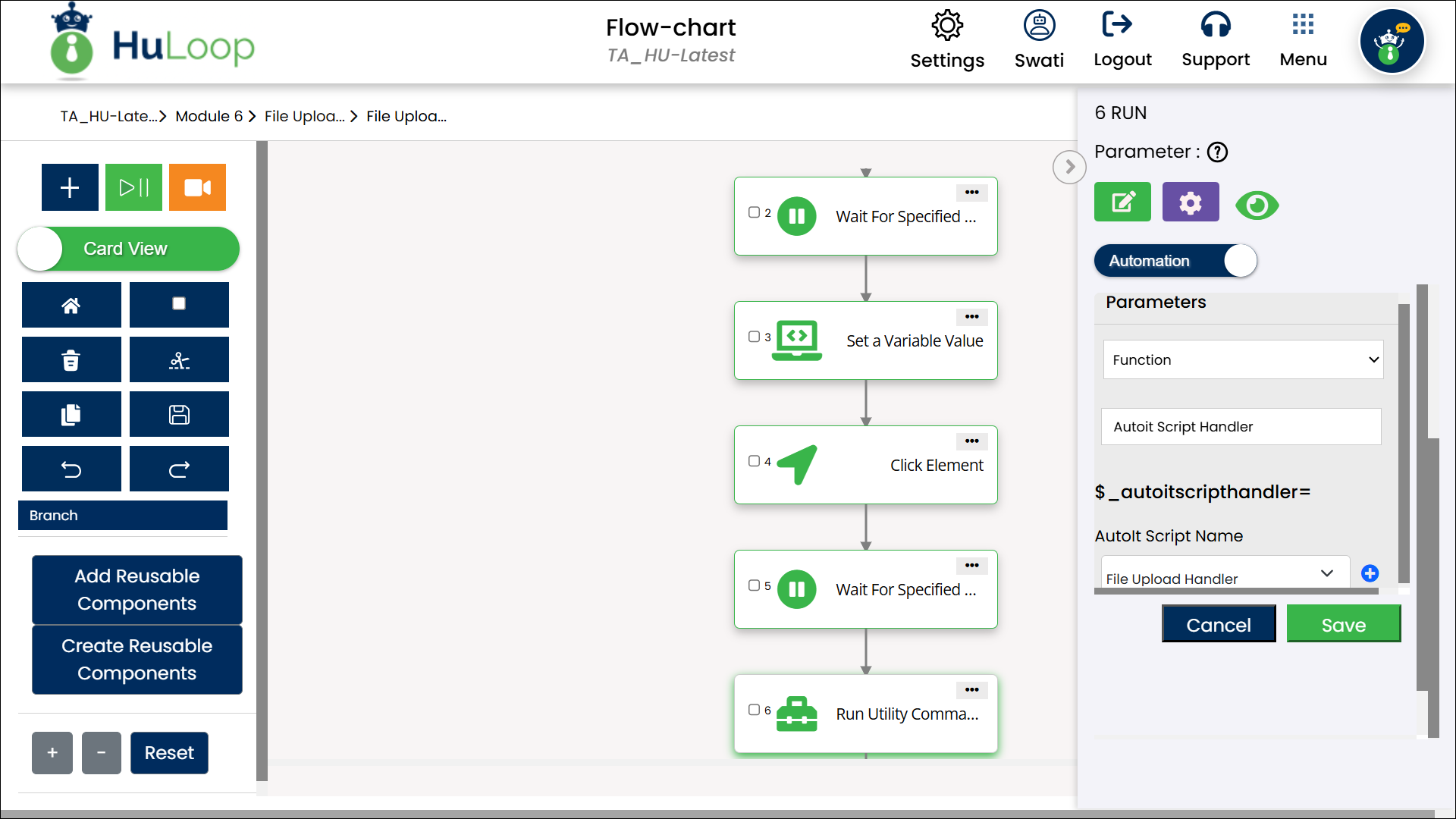The height and width of the screenshot is (819, 1456).
Task: Click the Autoit Script Handler input field
Action: (1241, 427)
